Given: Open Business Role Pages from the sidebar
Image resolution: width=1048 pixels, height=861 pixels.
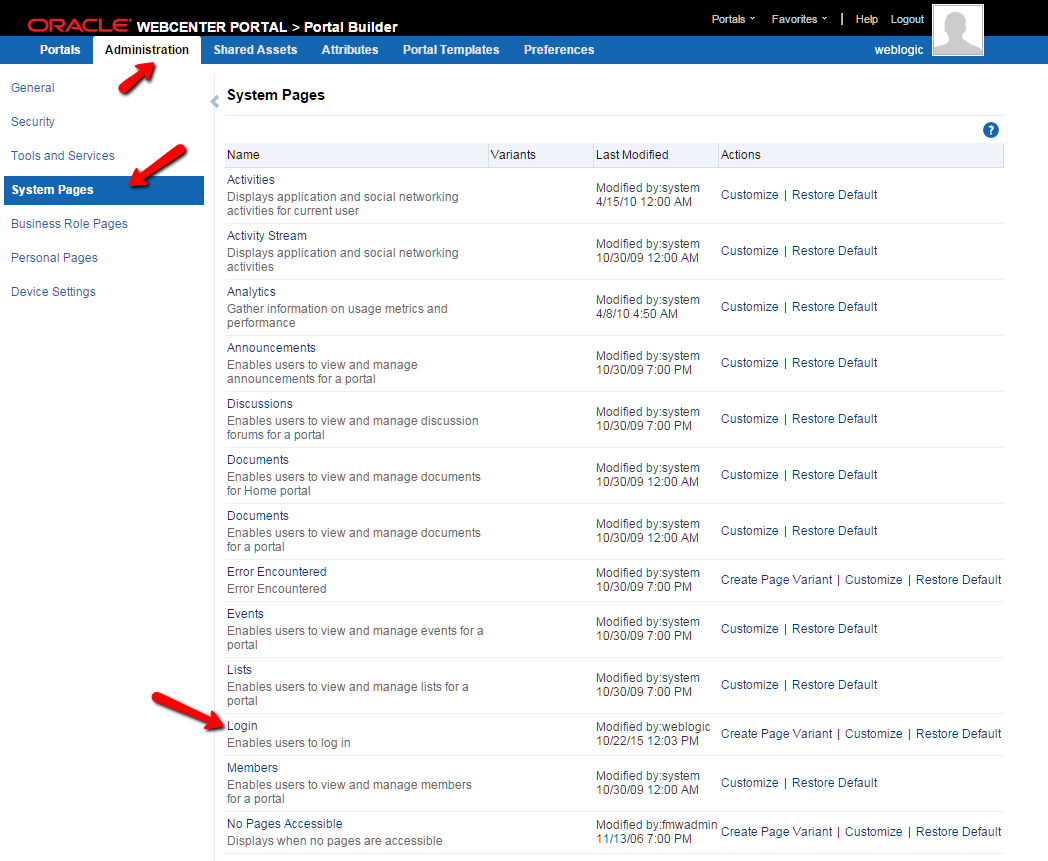Looking at the screenshot, I should [69, 223].
